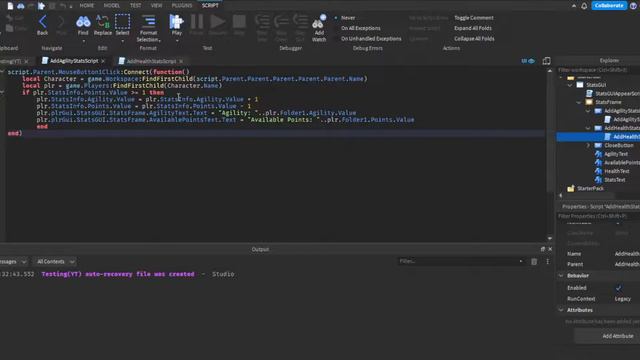This screenshot has height=360, width=640.
Task: Clear the Output panel with trash icon
Action: tap(534, 262)
